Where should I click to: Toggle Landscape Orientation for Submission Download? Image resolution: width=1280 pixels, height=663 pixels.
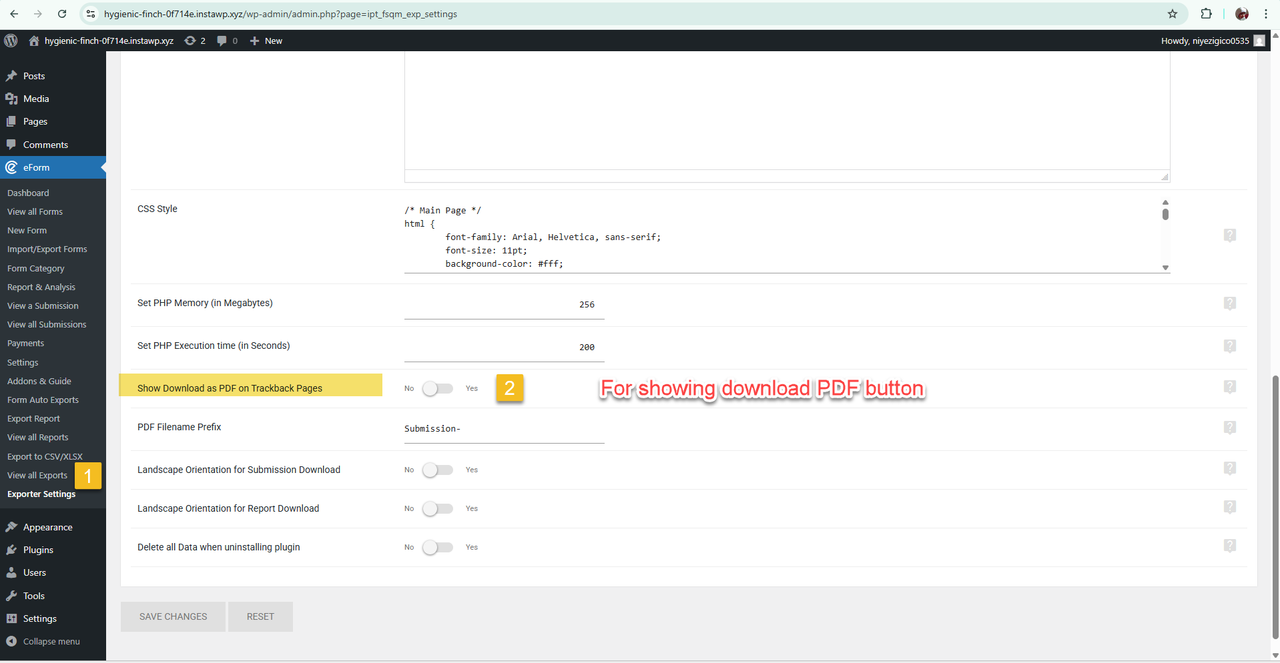click(437, 469)
